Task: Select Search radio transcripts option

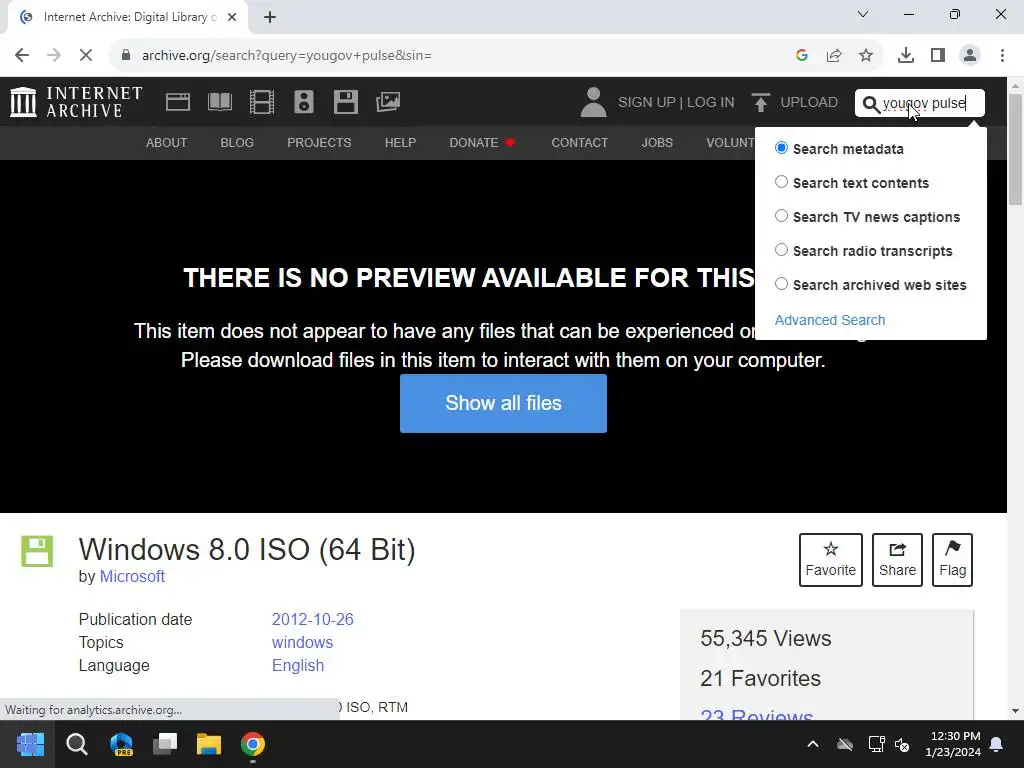Action: [781, 249]
